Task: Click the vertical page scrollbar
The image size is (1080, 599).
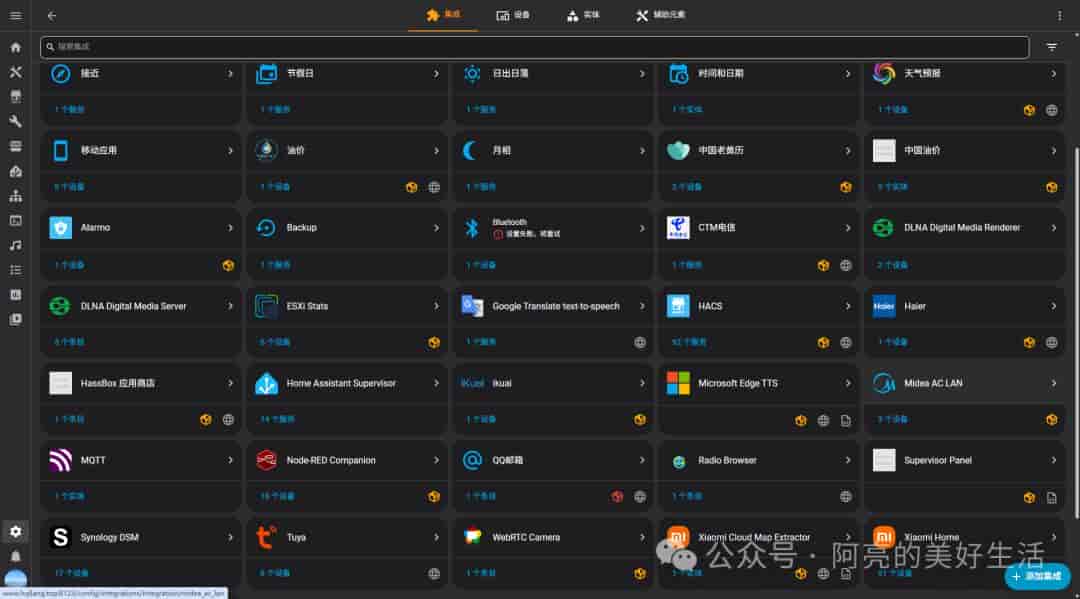Action: coord(1076,332)
